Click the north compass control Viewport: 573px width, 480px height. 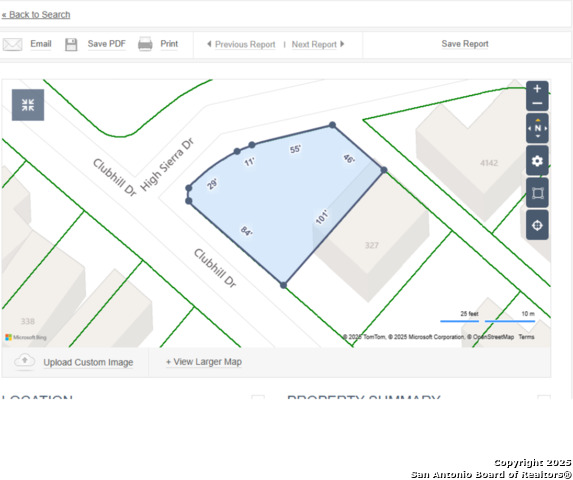537,128
